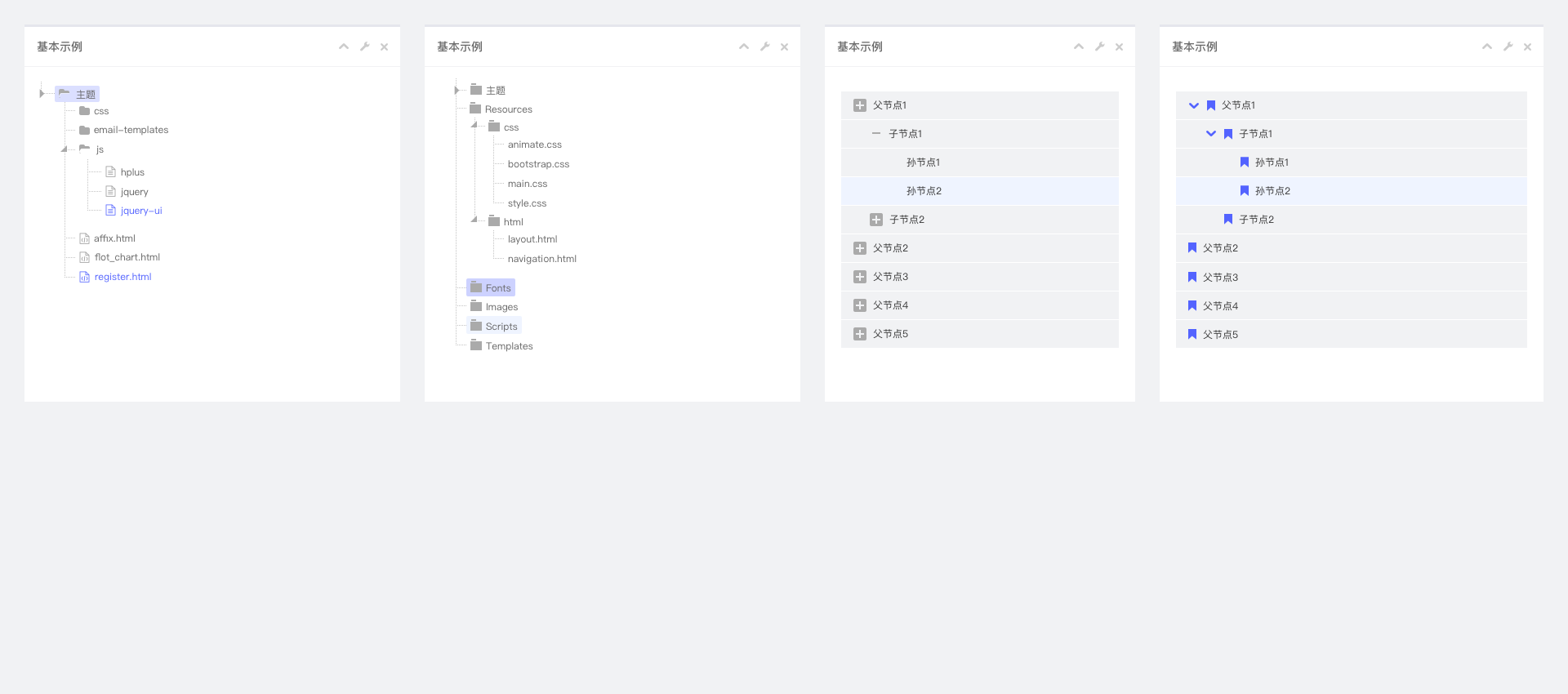Click the file icon beside hplus
This screenshot has width=1568, height=694.
[x=110, y=171]
